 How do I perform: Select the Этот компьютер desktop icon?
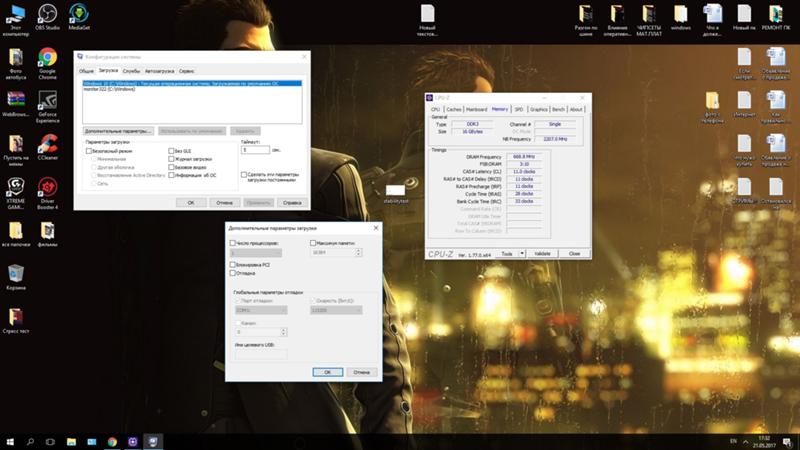point(16,20)
